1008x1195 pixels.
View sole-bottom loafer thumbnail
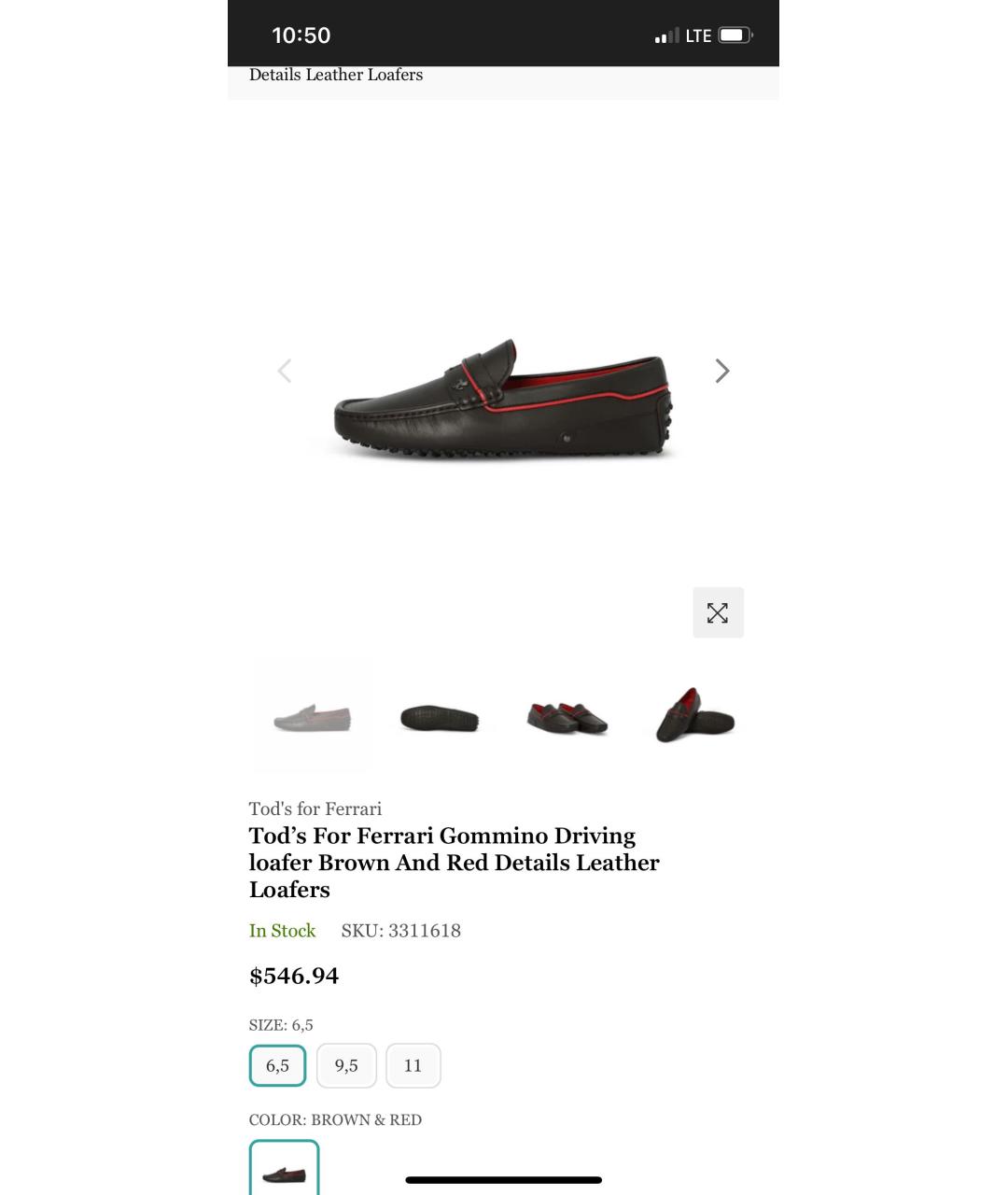[x=440, y=718]
